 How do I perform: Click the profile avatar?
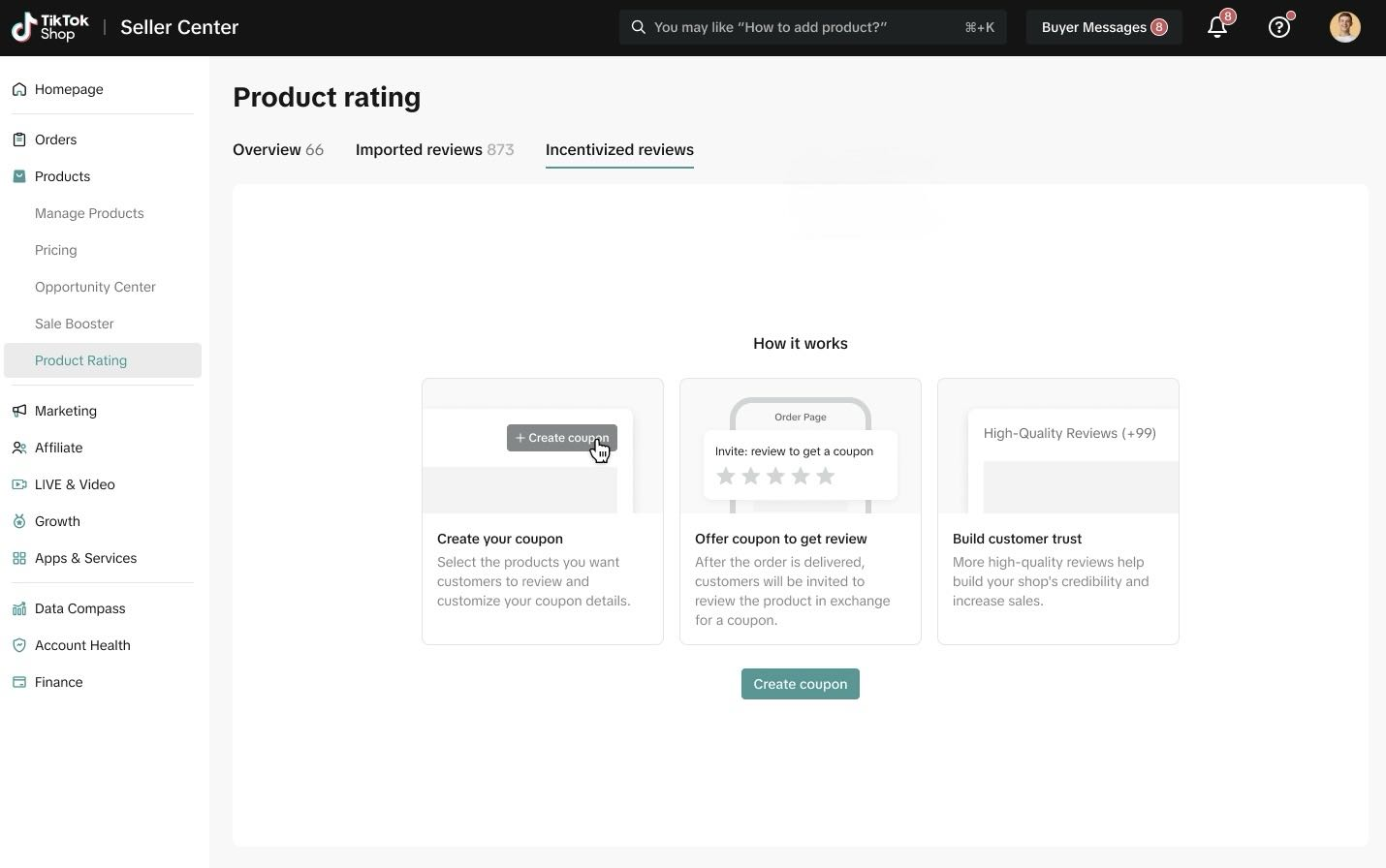pyautogui.click(x=1344, y=26)
